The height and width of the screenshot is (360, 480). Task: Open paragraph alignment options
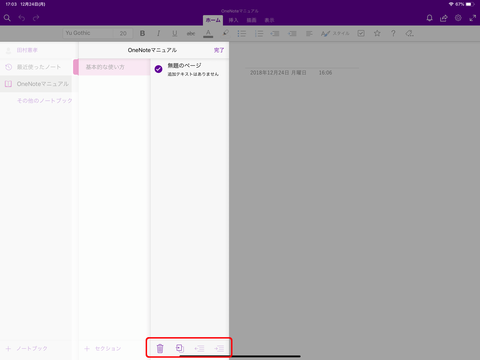(x=309, y=33)
